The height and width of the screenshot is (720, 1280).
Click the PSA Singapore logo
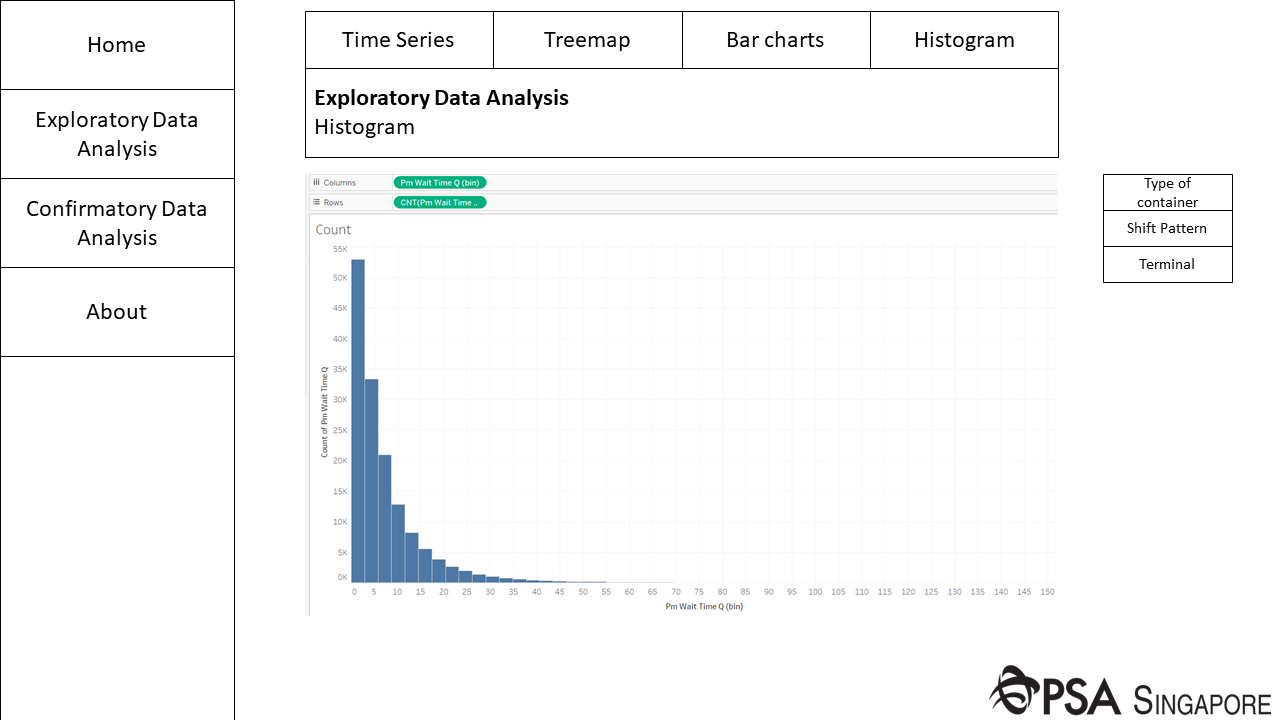point(1129,692)
